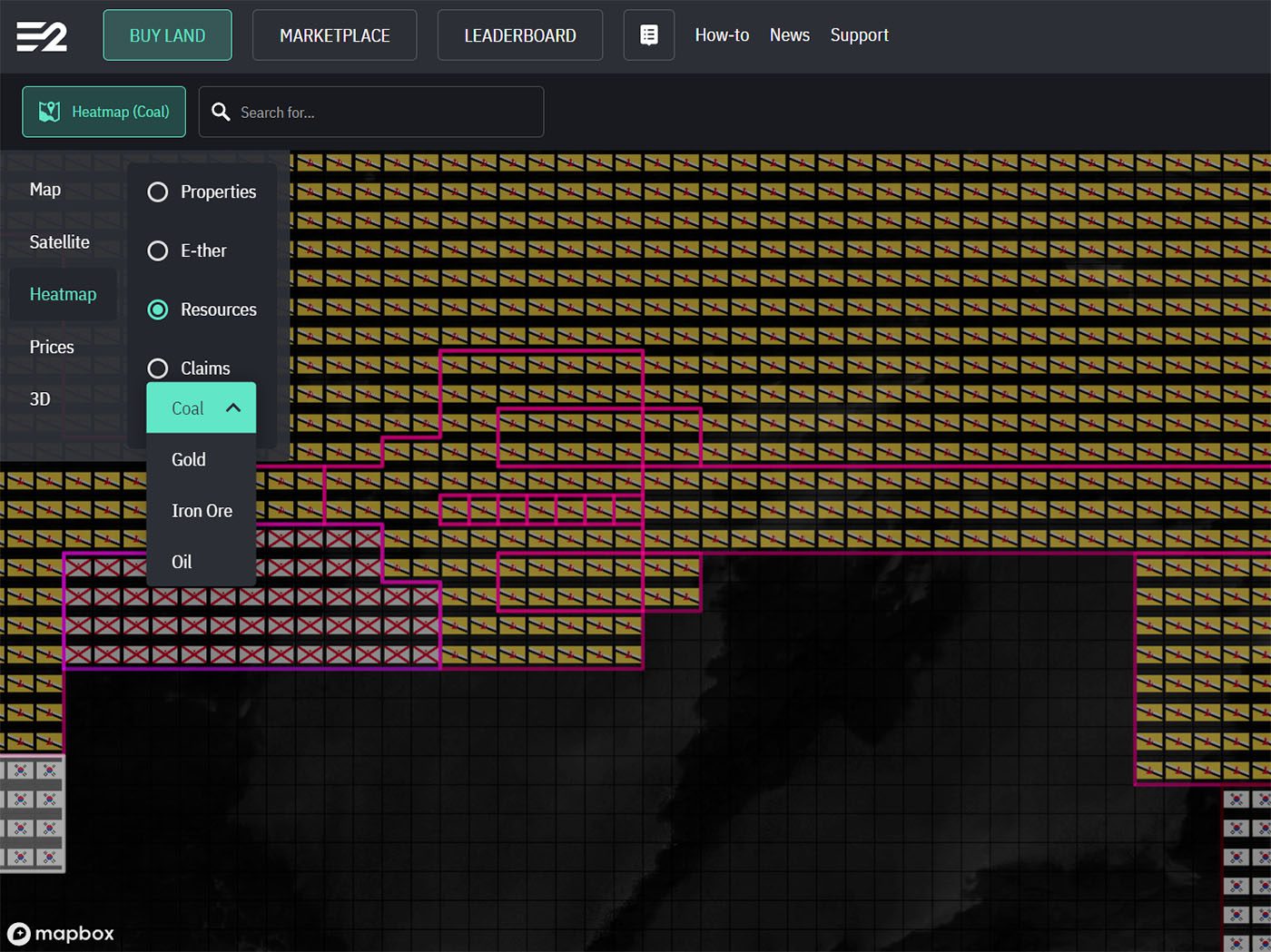The image size is (1271, 952).
Task: Select the Properties radio button
Action: (158, 192)
